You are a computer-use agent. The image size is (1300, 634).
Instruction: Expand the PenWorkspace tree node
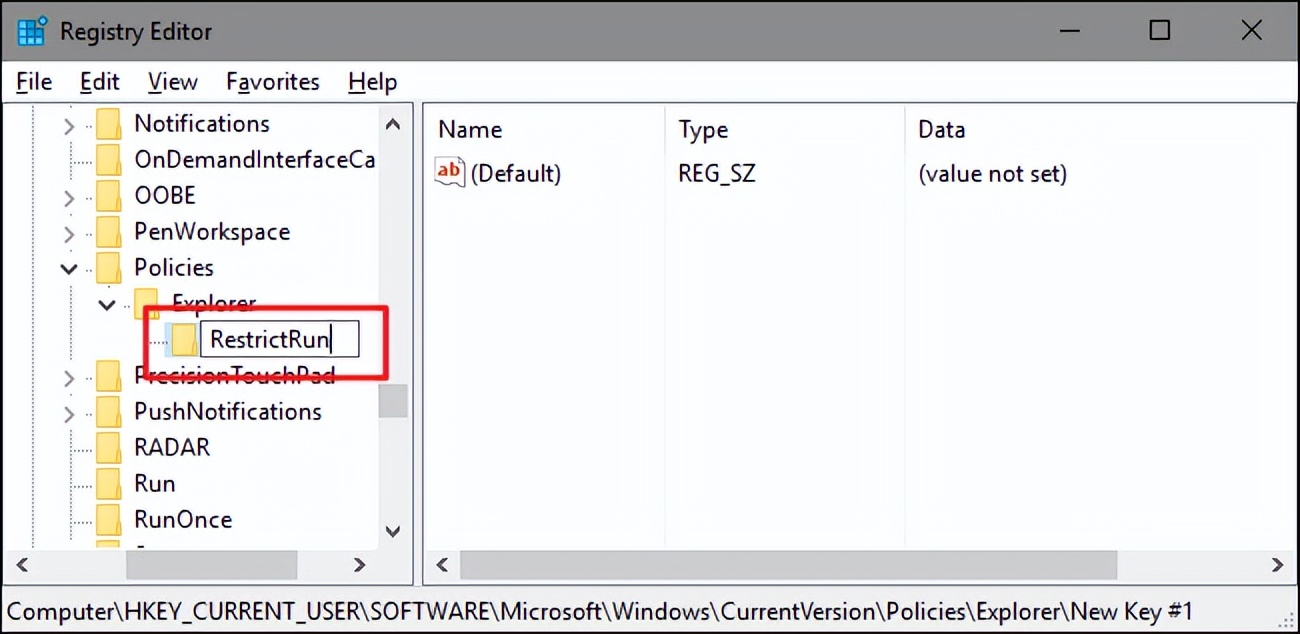tap(66, 231)
